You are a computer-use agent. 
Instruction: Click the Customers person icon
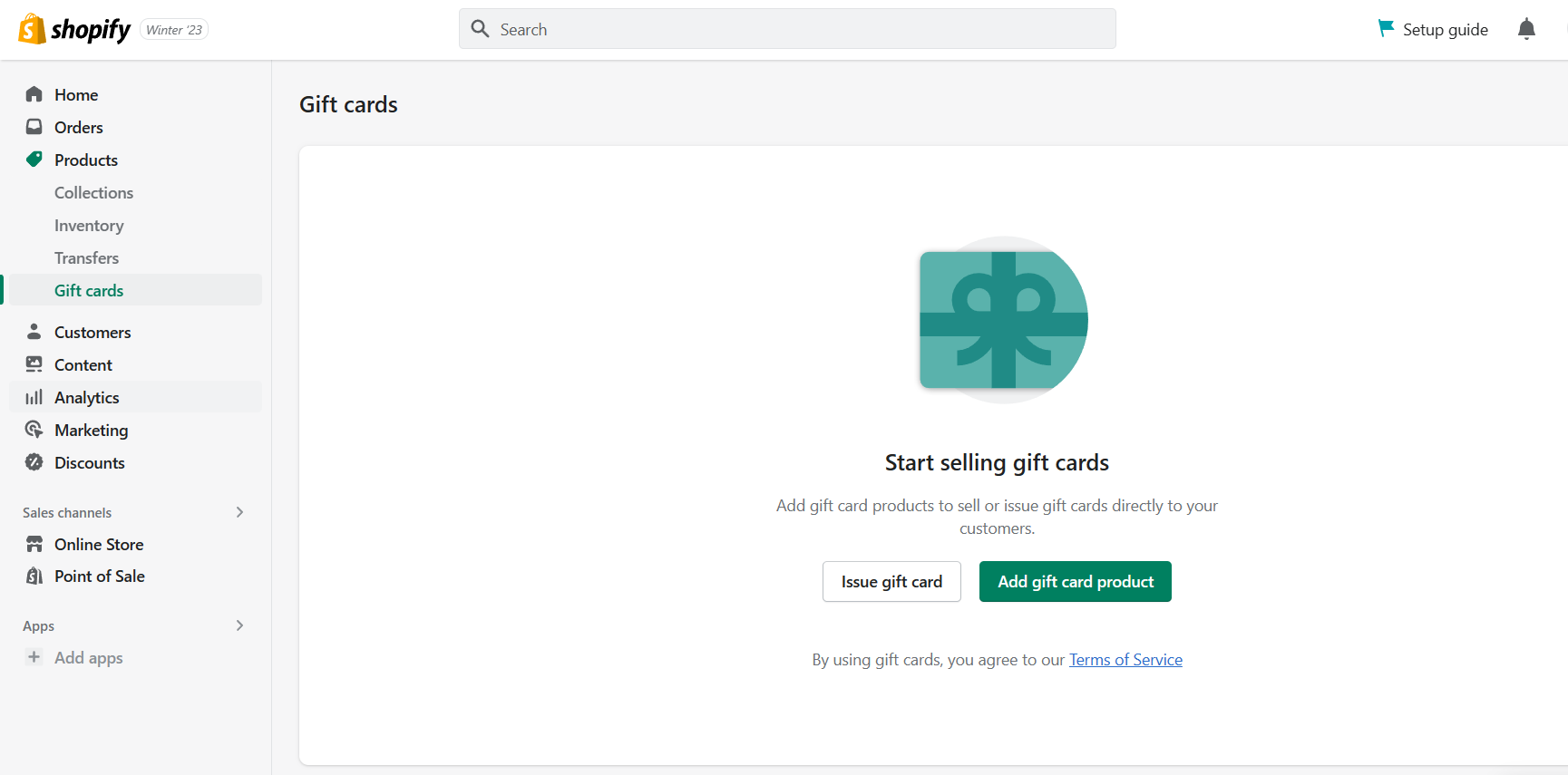(34, 332)
